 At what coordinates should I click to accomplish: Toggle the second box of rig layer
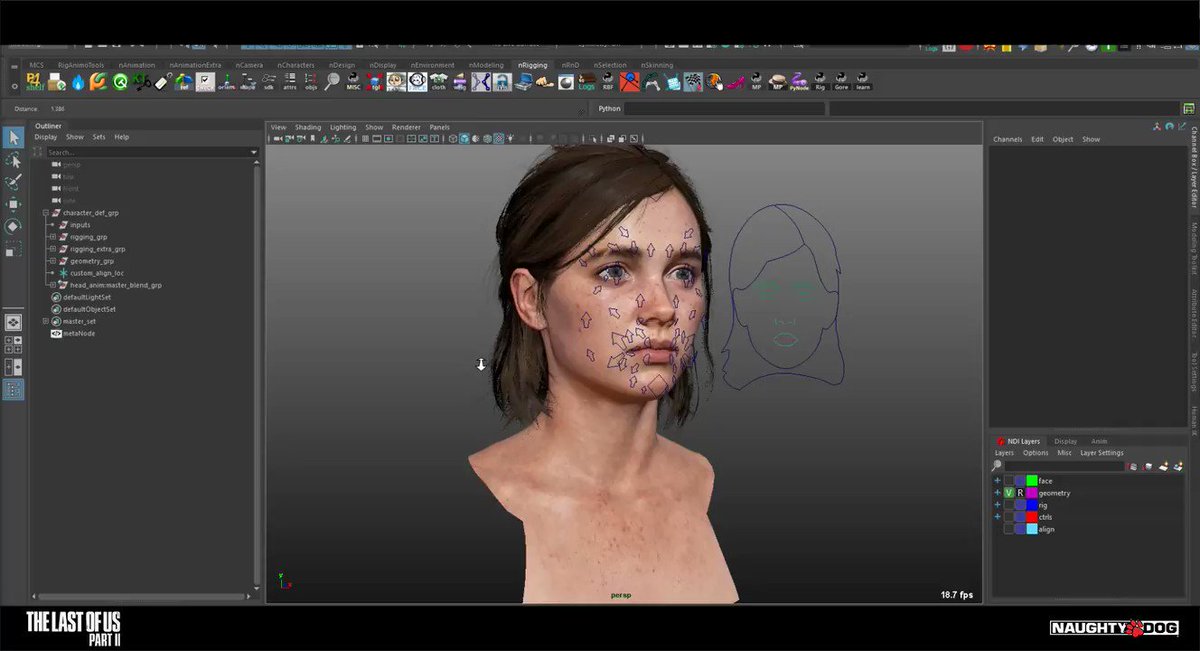[1020, 505]
